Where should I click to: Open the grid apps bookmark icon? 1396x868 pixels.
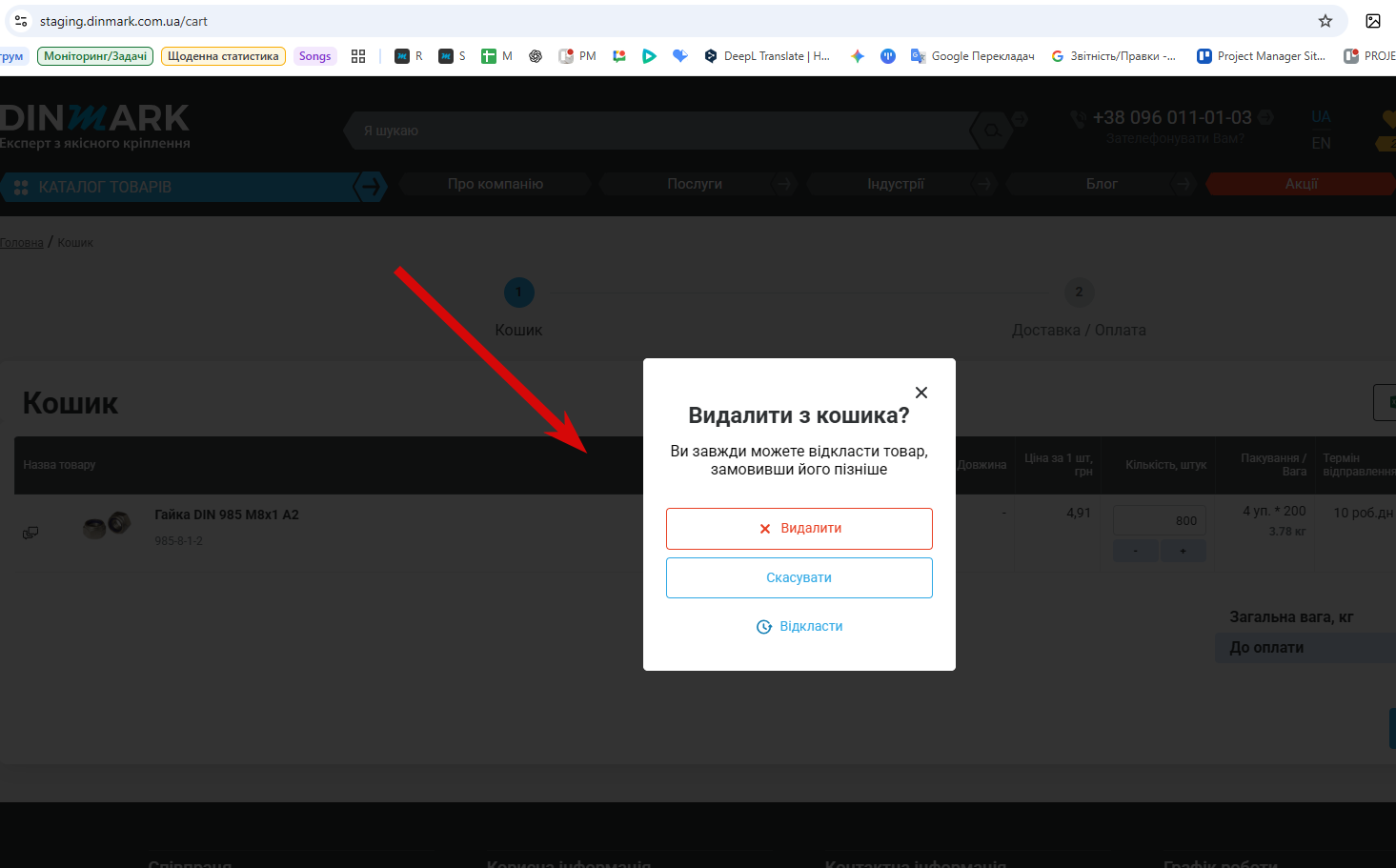[x=358, y=56]
